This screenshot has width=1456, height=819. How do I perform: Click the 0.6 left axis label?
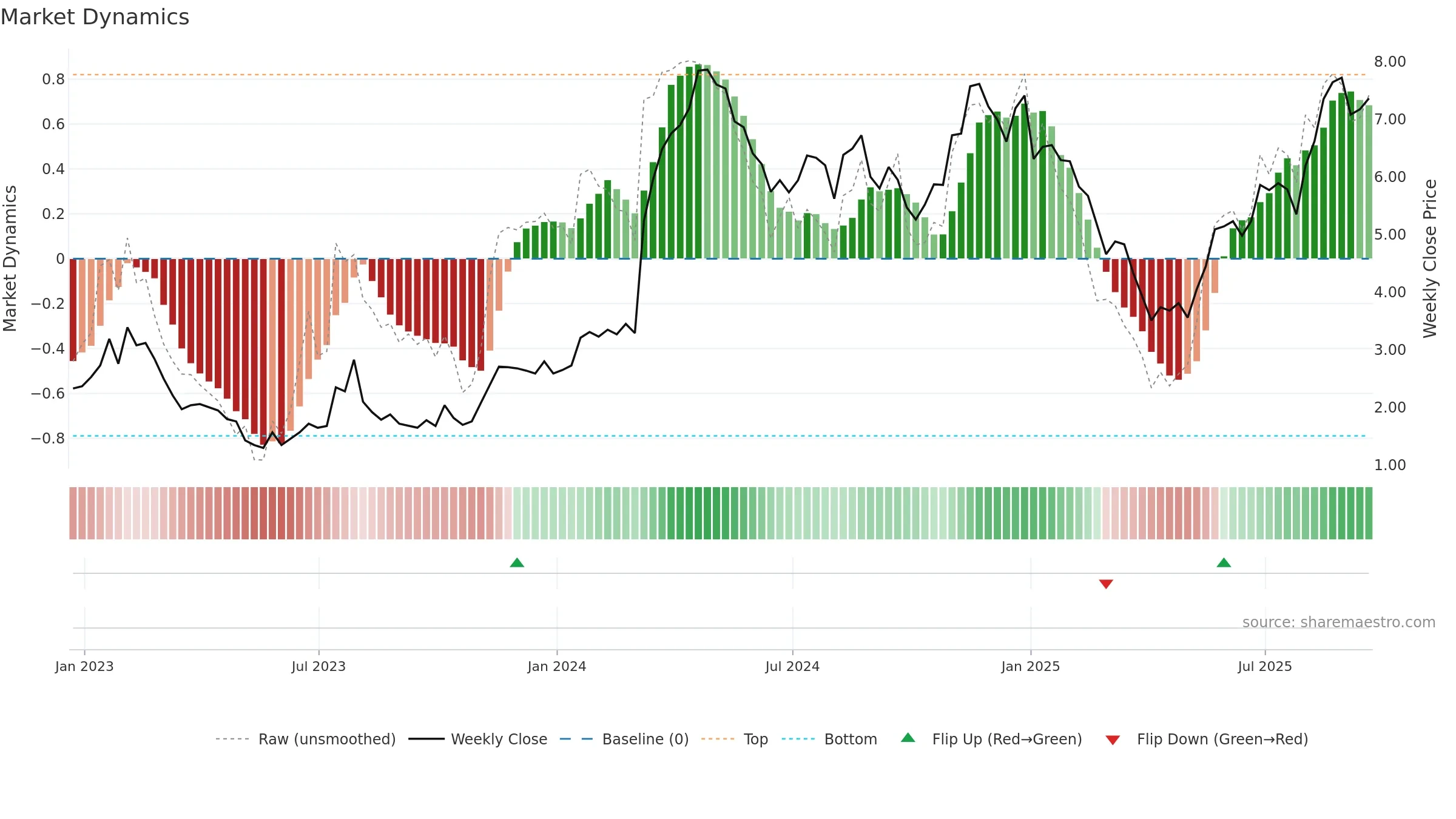tap(53, 124)
